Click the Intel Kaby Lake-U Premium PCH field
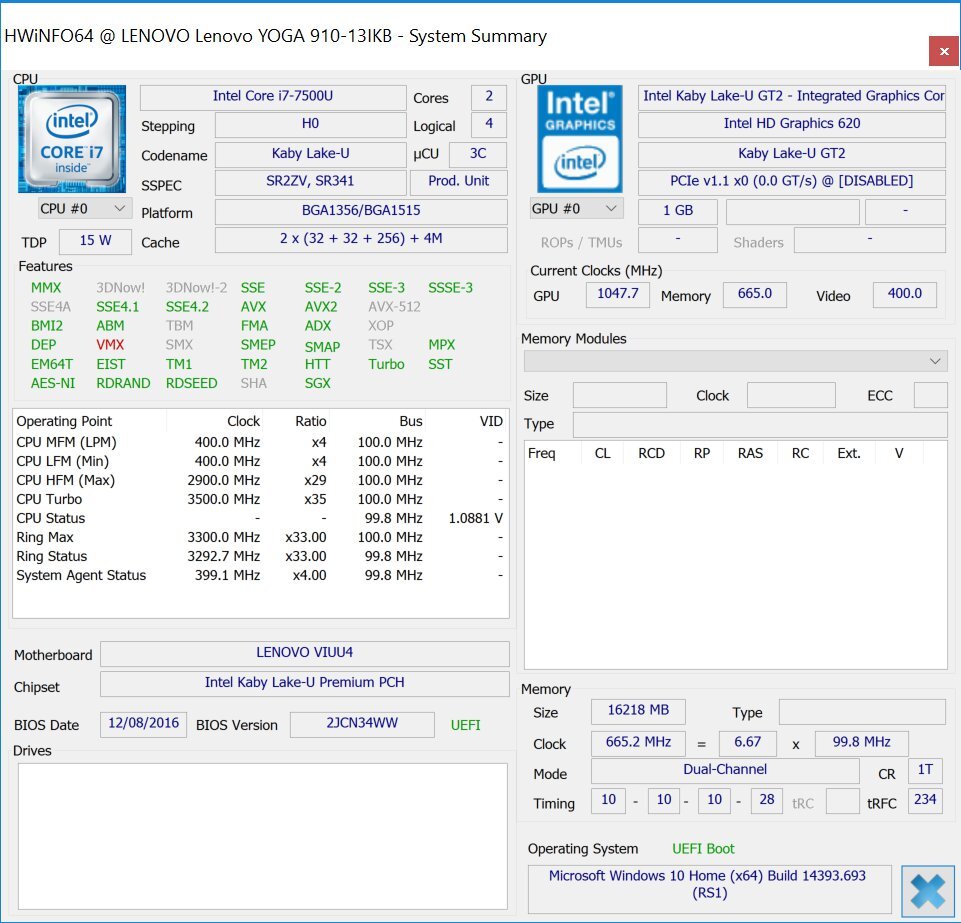The height and width of the screenshot is (923, 961). click(304, 683)
